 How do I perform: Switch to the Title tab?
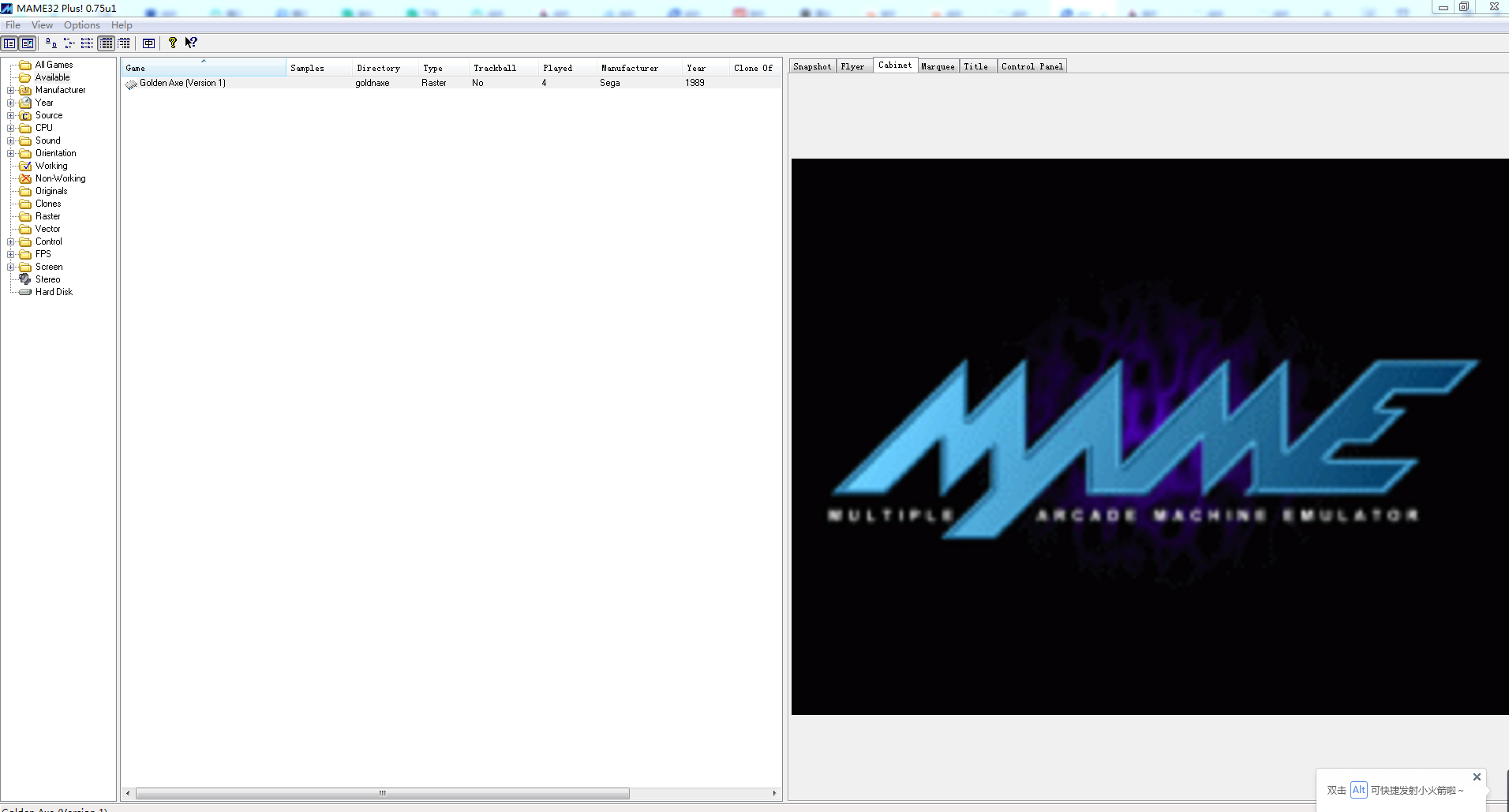[976, 66]
